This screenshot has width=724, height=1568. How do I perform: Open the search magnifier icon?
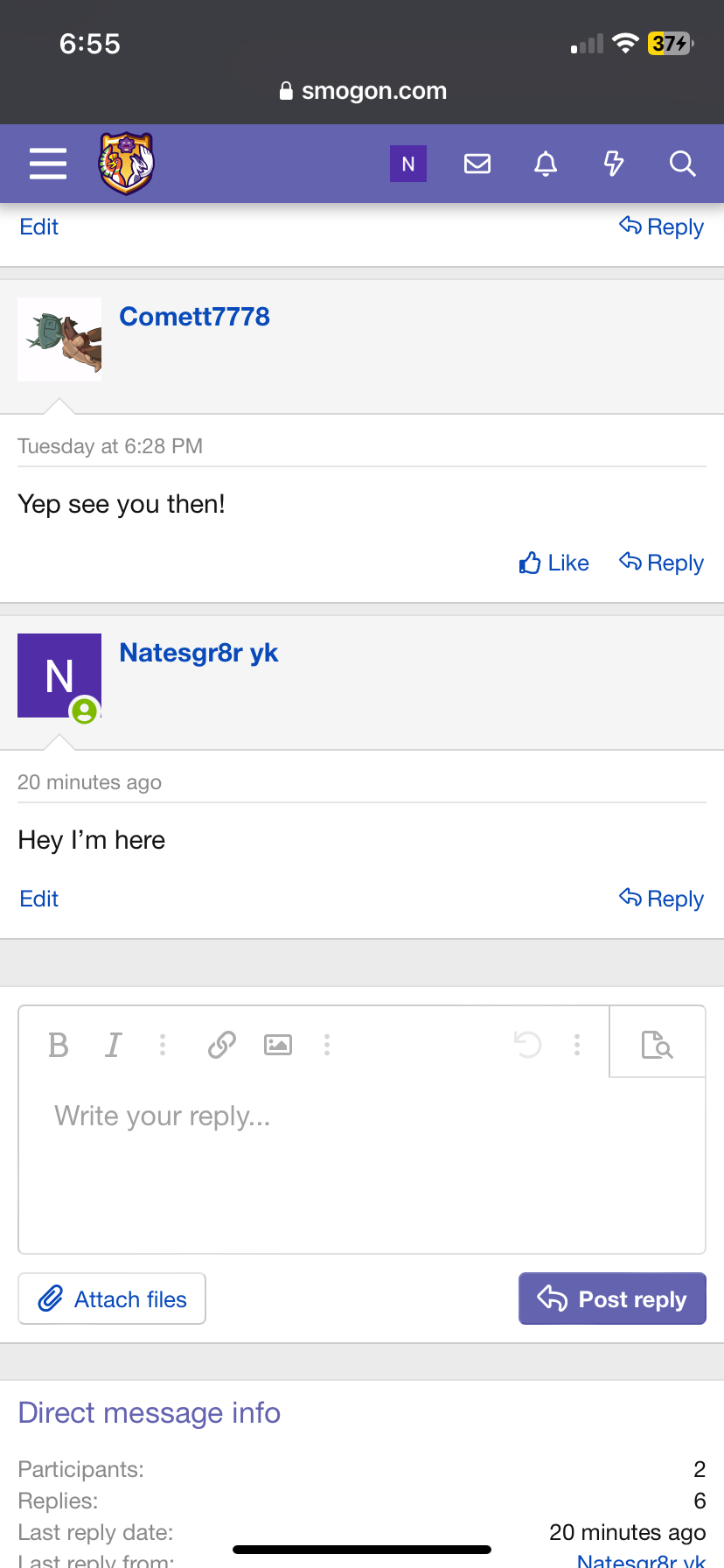pos(682,164)
